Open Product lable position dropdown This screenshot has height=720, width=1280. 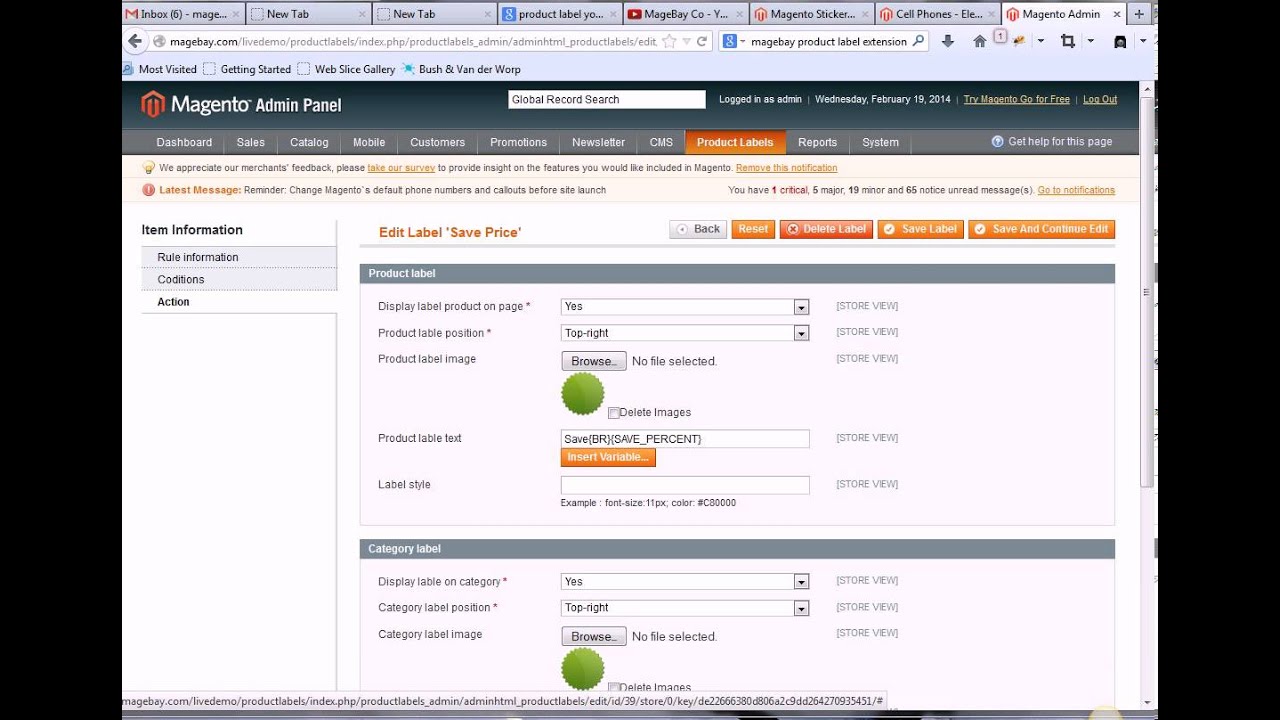685,333
